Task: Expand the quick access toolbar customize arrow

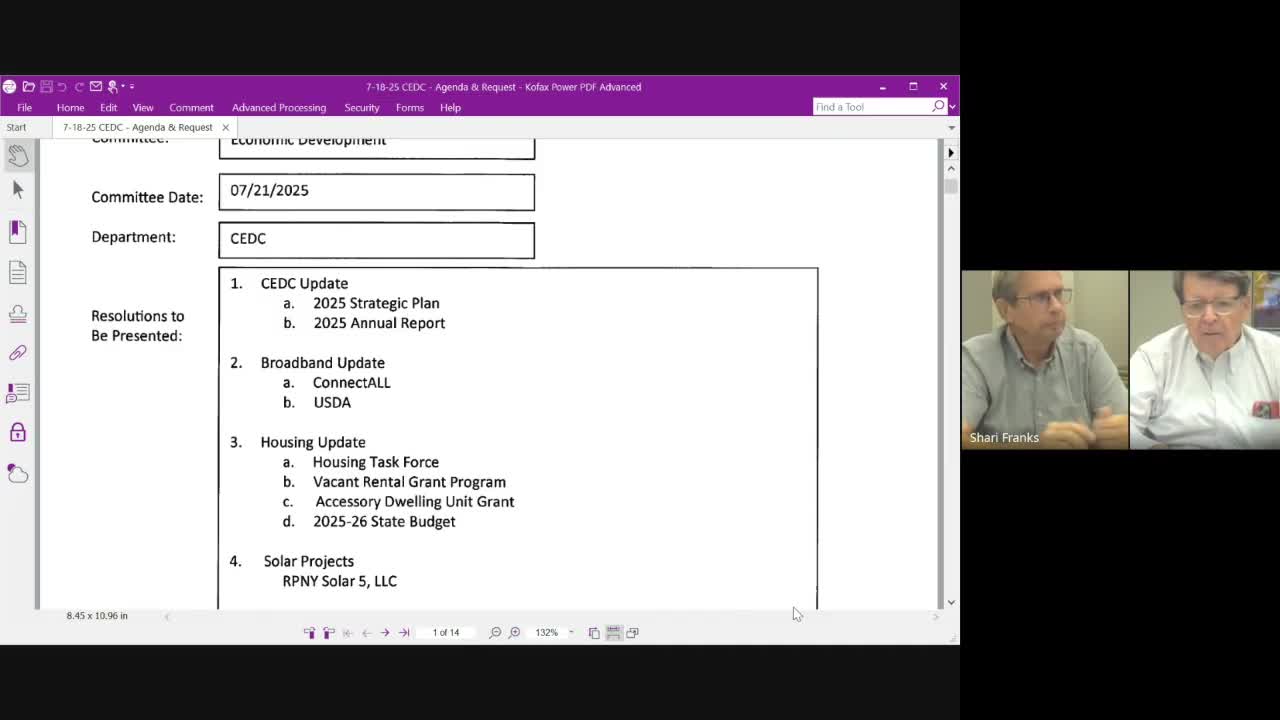Action: coord(132,87)
